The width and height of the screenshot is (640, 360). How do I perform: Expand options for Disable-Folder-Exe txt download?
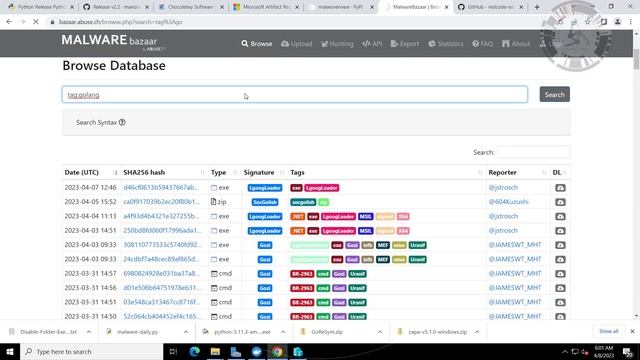(89, 332)
